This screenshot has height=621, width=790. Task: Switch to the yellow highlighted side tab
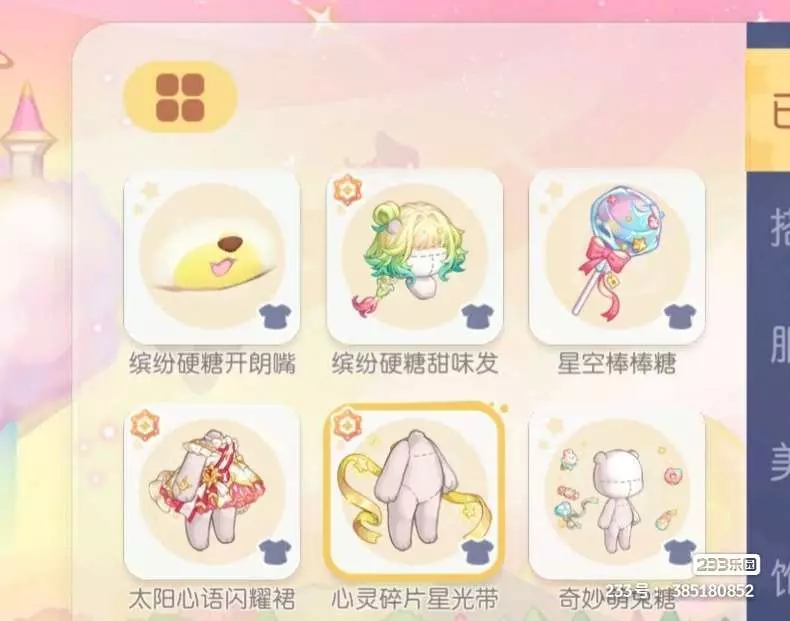pyautogui.click(x=768, y=111)
